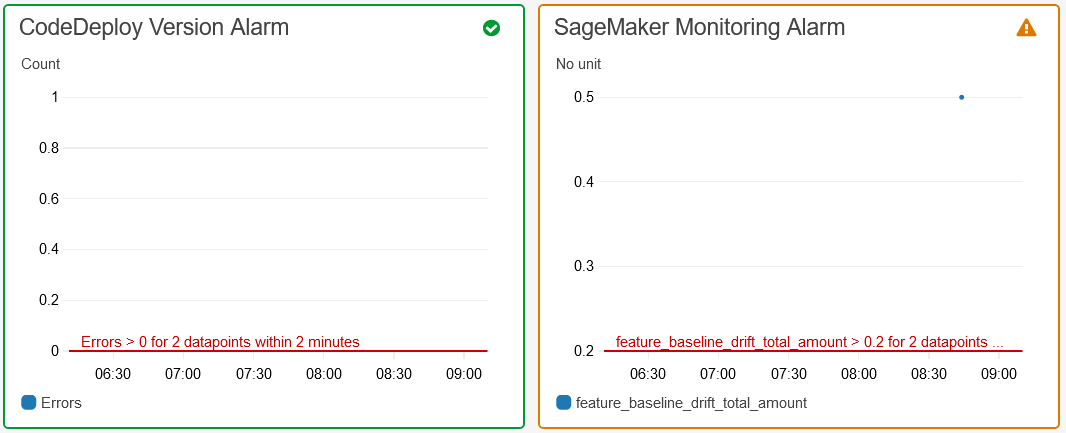Select the Errors legend label

point(61,403)
